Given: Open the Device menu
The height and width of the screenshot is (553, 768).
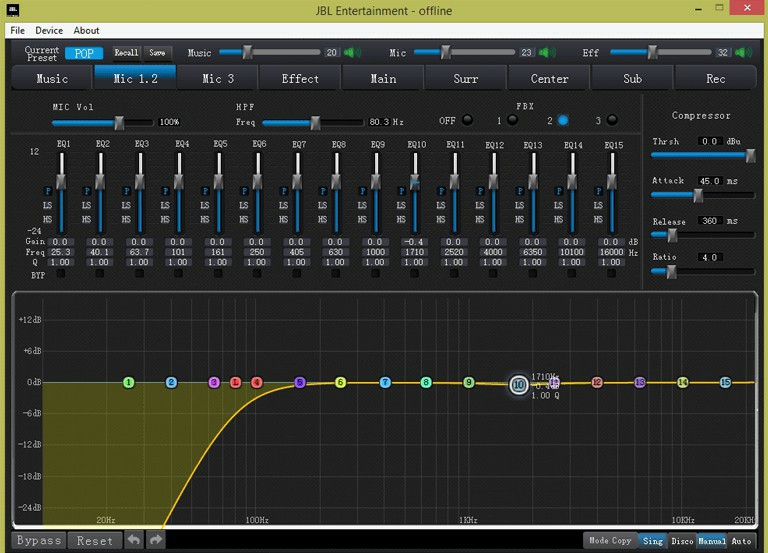Looking at the screenshot, I should click(x=49, y=31).
